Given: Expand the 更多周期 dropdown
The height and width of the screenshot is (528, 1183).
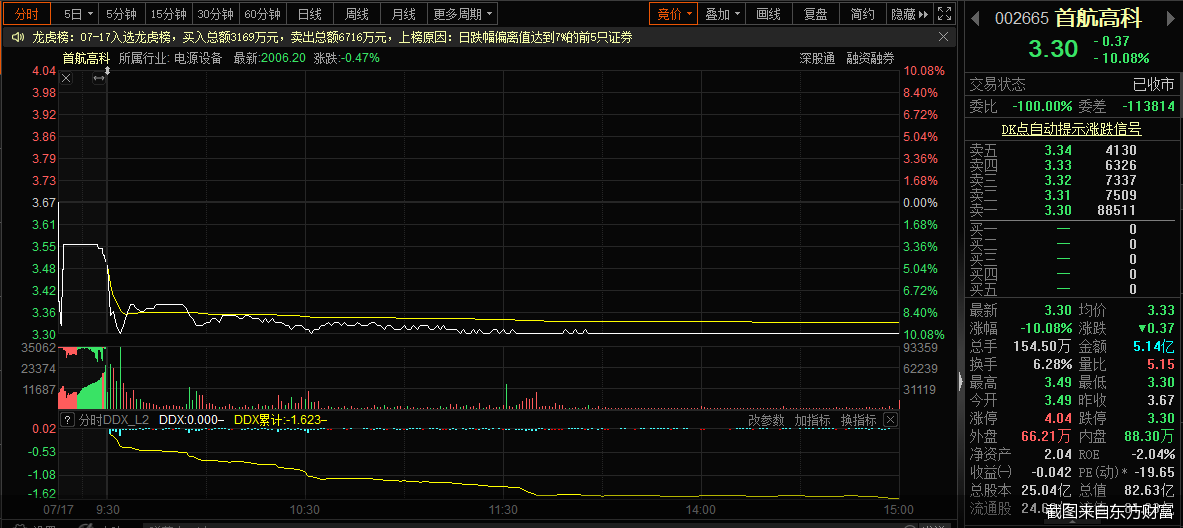Looking at the screenshot, I should coord(463,14).
